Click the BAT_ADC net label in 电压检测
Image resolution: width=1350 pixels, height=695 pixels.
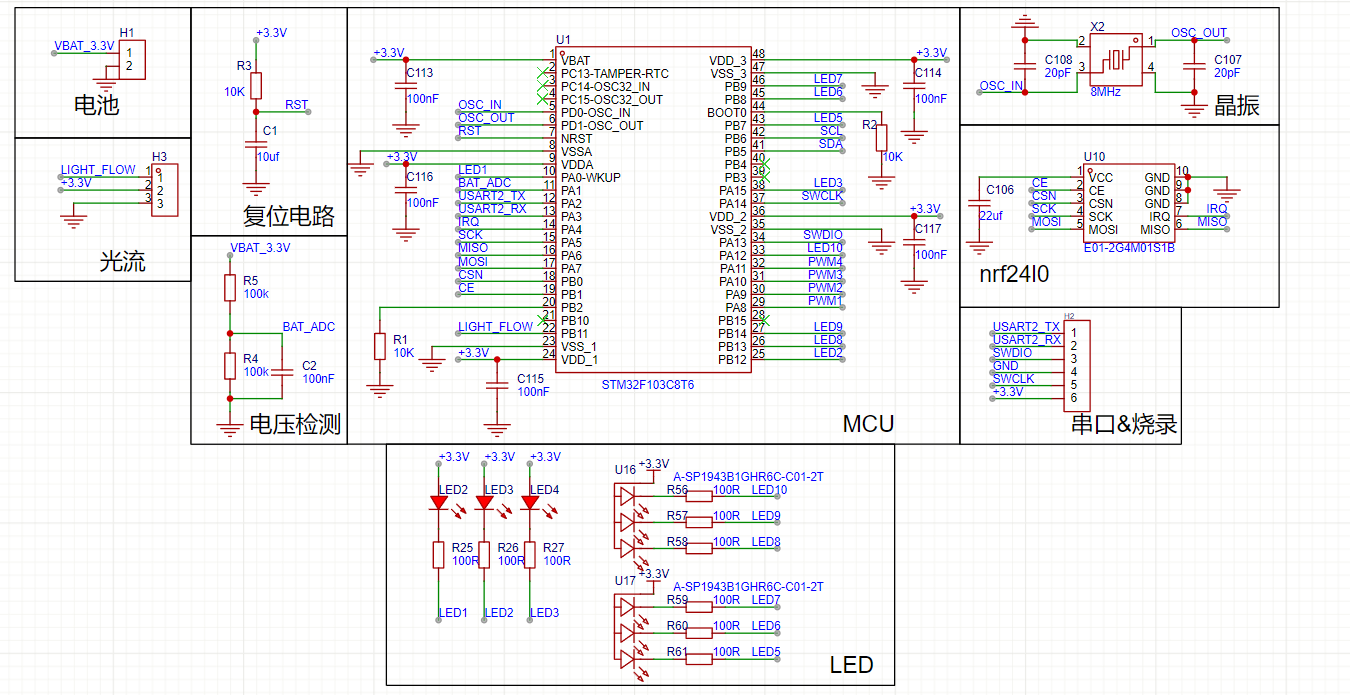click(309, 327)
